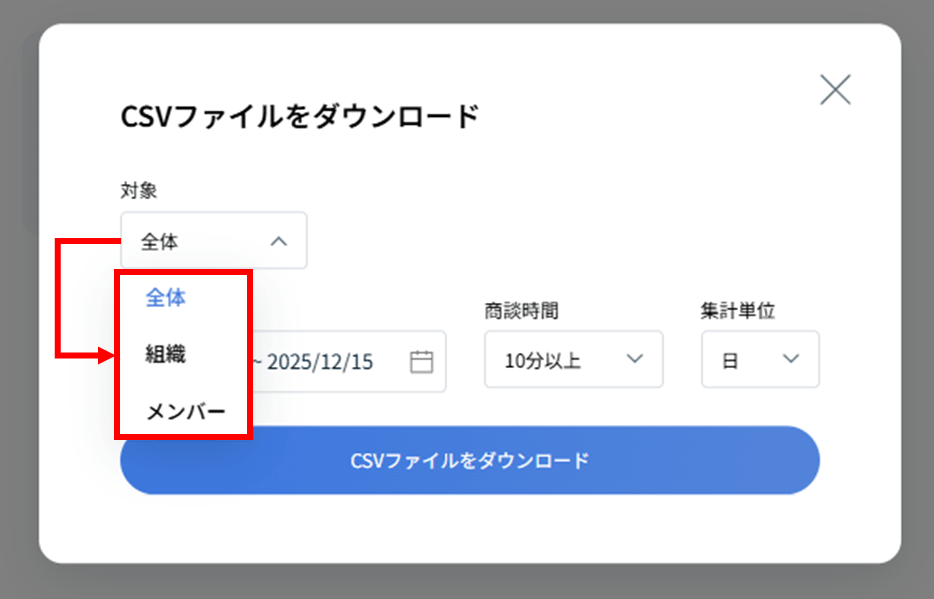
Task: Expand the 日 aggregation unit dropdown
Action: pos(759,360)
